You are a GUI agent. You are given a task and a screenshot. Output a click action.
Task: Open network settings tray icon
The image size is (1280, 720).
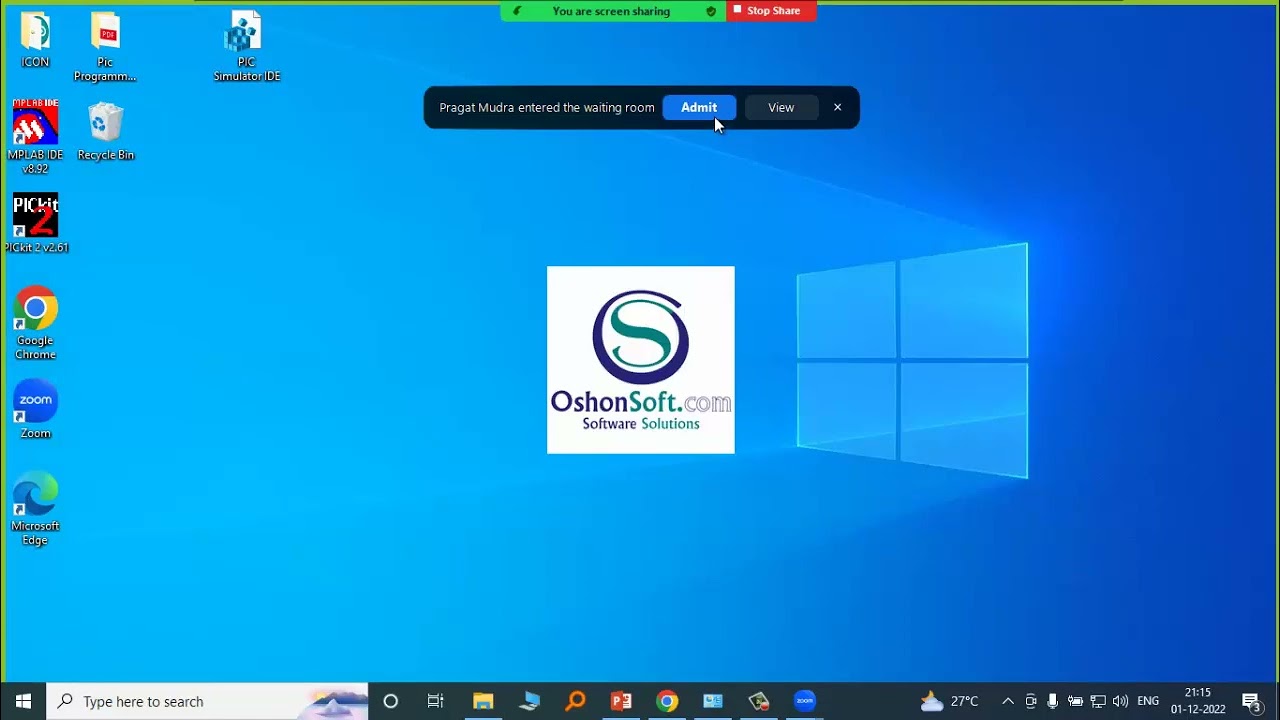pos(1098,701)
